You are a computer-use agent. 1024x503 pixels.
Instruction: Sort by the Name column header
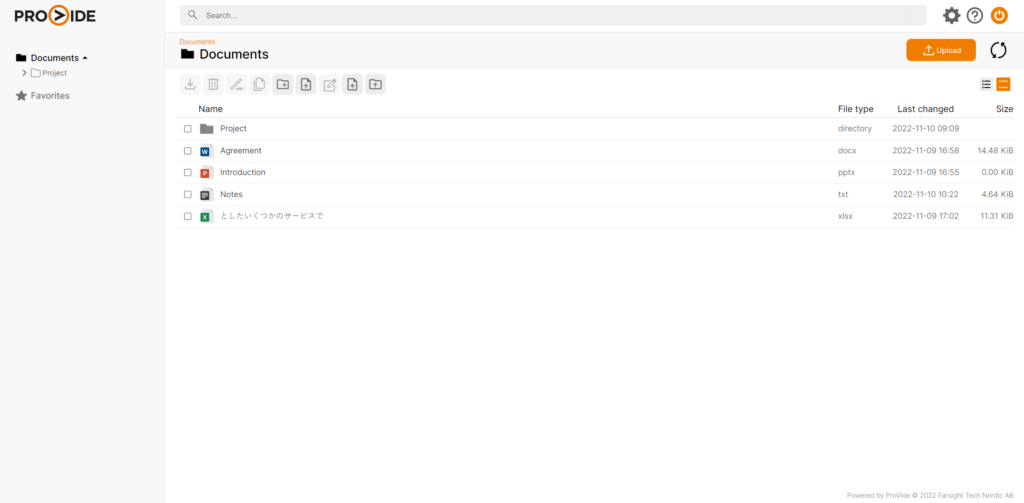point(210,109)
